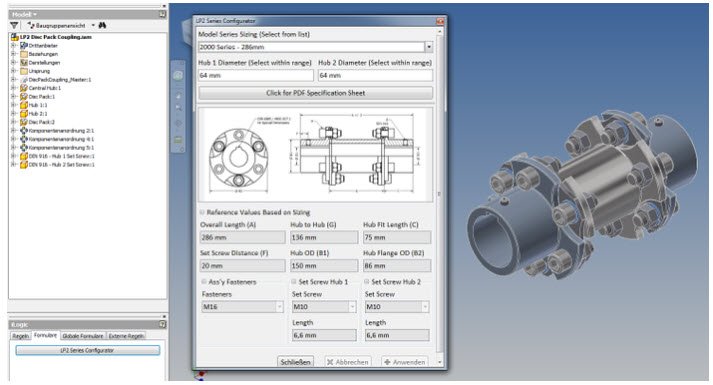
Task: Click the Hub 1 Diameter input field
Action: tap(256, 75)
